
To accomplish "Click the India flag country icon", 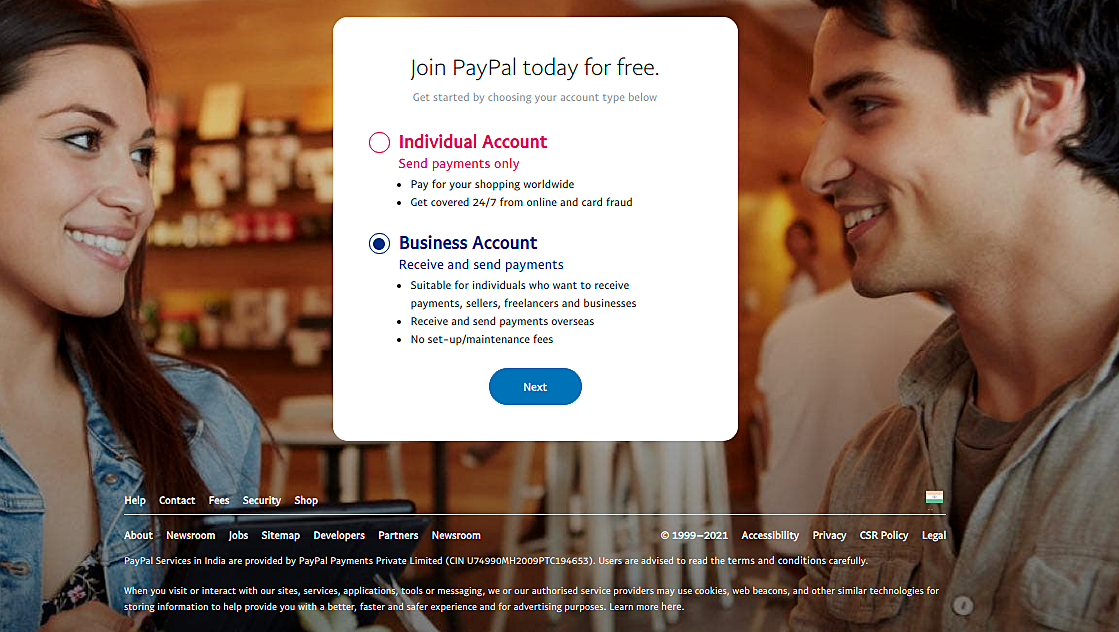I will pyautogui.click(x=934, y=497).
